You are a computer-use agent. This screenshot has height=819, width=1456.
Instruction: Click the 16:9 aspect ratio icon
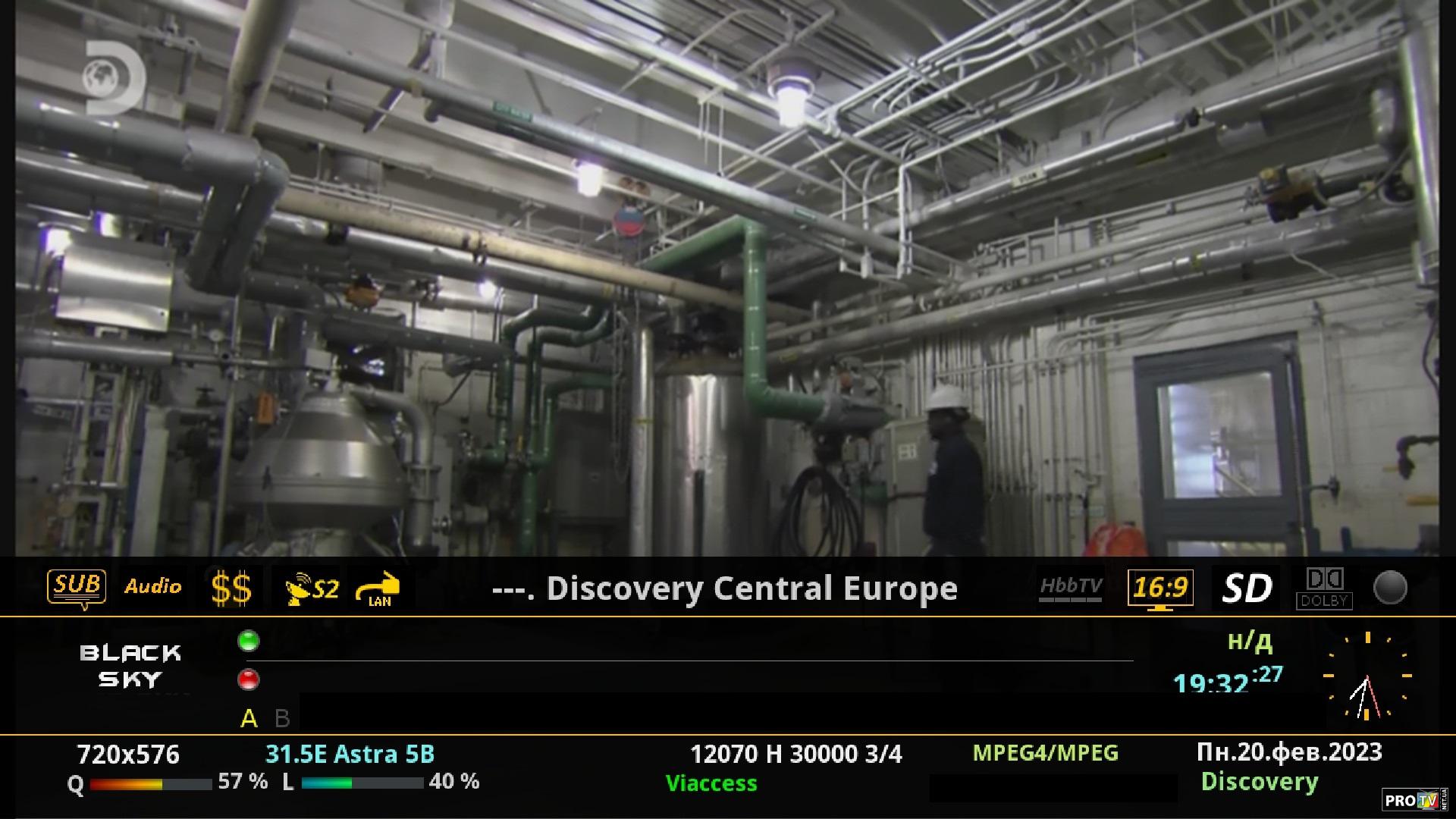[x=1159, y=588]
